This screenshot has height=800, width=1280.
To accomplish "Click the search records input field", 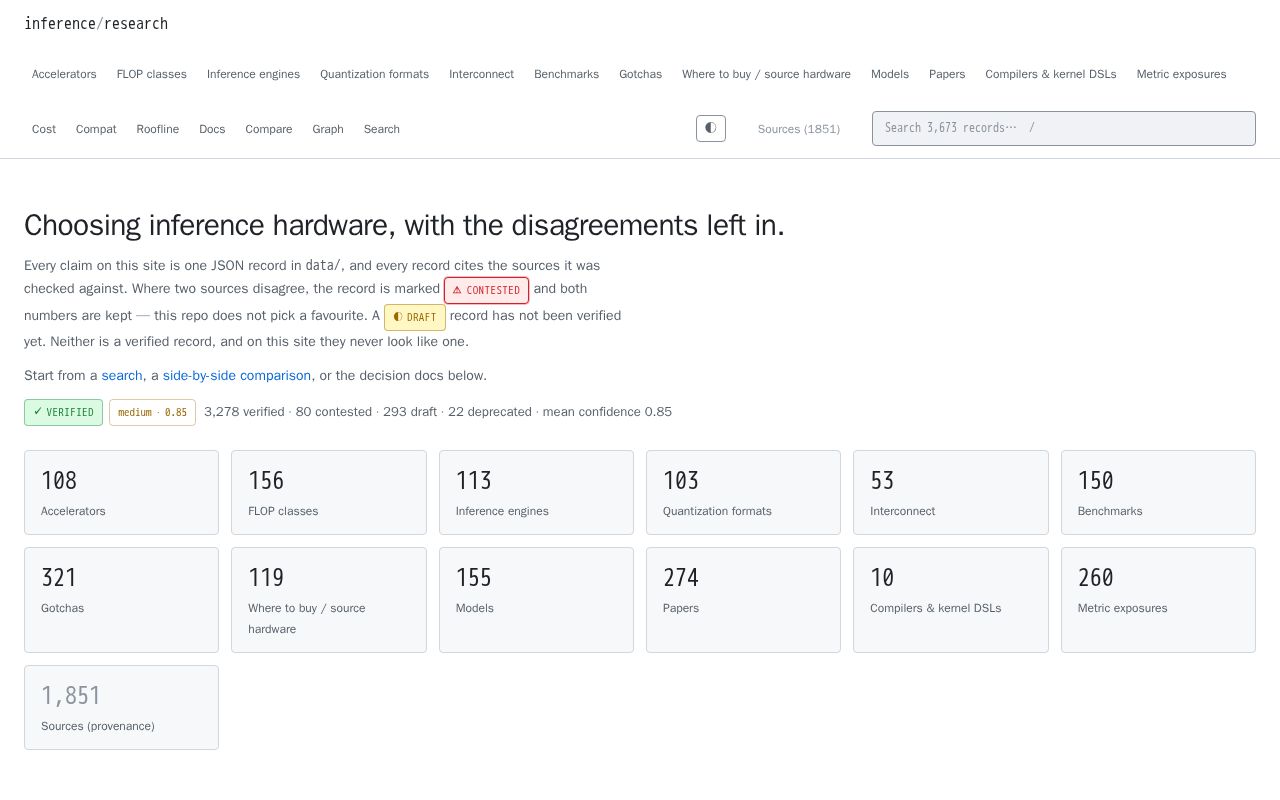I will click(1064, 128).
